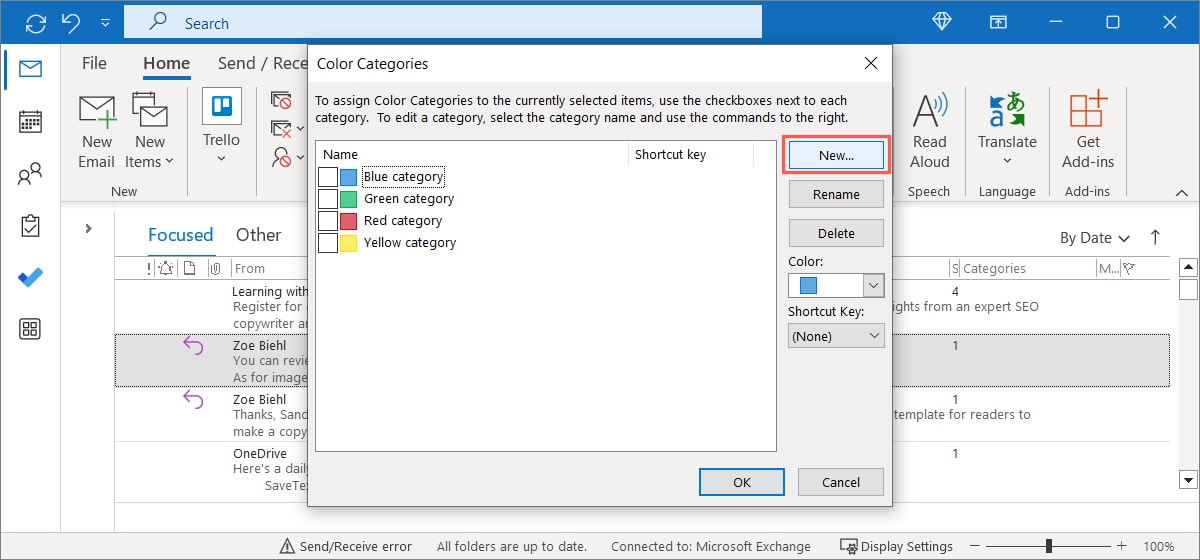Click the zoom in plus button
The width and height of the screenshot is (1200, 560).
click(x=1122, y=546)
